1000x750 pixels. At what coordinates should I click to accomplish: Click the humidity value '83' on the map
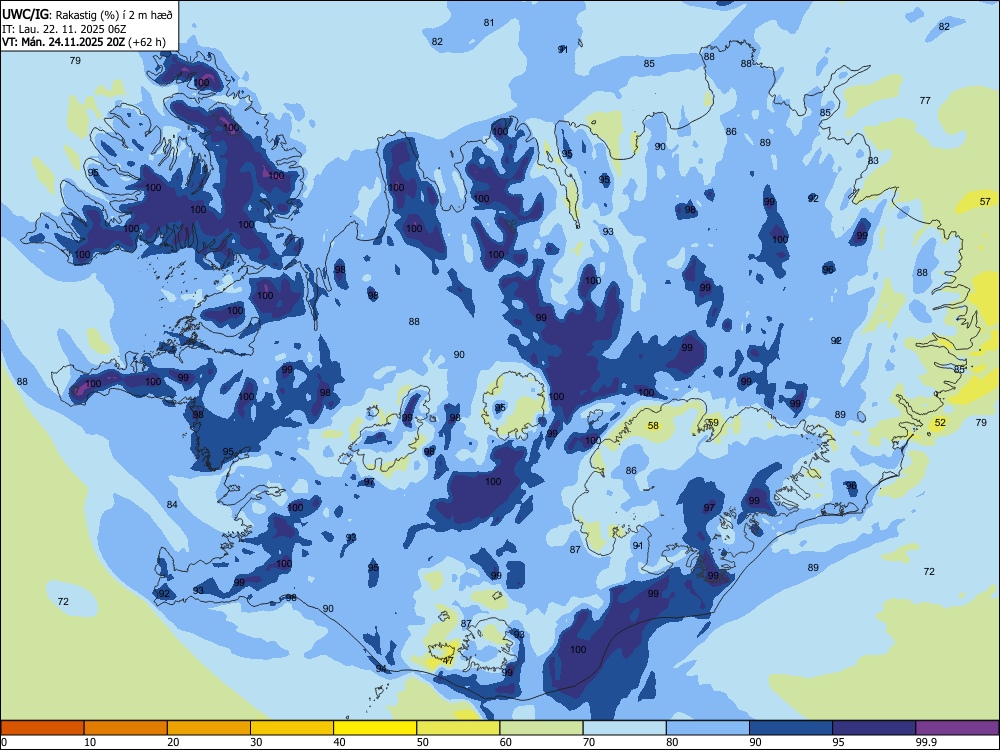coord(873,160)
